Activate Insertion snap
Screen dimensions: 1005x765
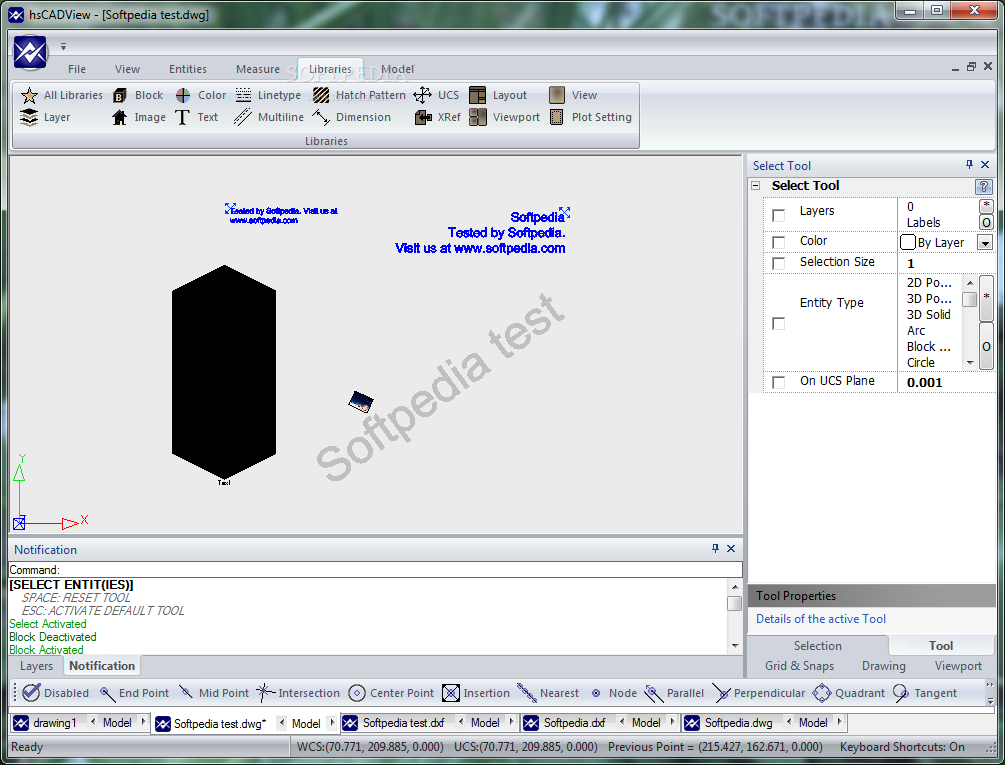(476, 693)
